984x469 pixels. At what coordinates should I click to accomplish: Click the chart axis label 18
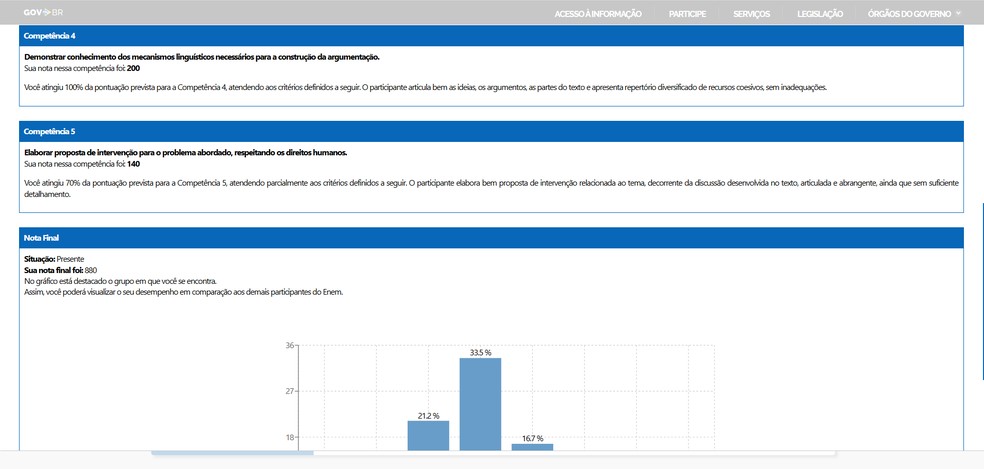point(289,438)
